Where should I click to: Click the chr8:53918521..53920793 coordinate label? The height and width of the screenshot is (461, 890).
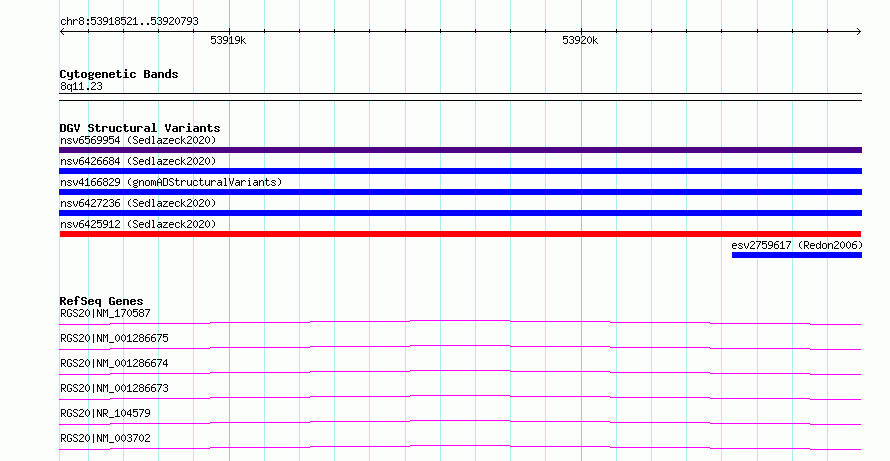coord(129,21)
